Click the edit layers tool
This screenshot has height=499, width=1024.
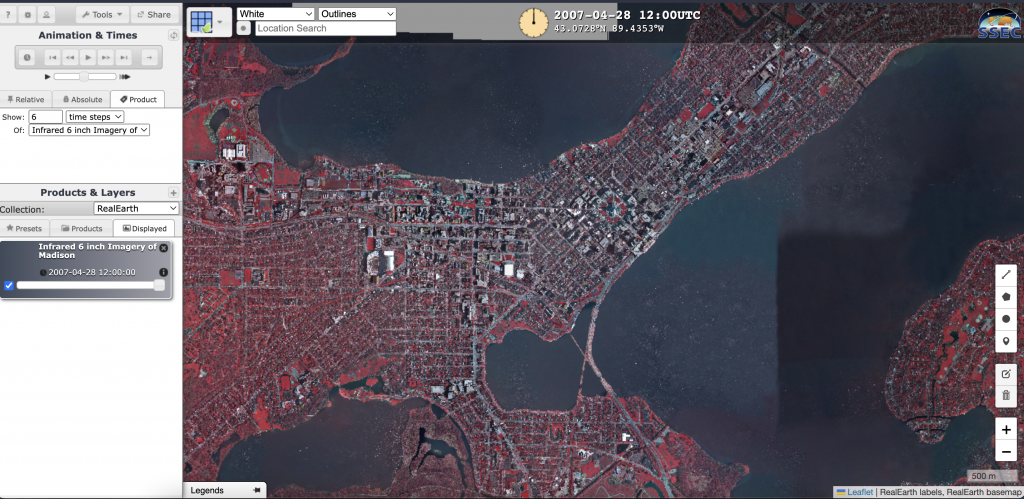[1006, 374]
